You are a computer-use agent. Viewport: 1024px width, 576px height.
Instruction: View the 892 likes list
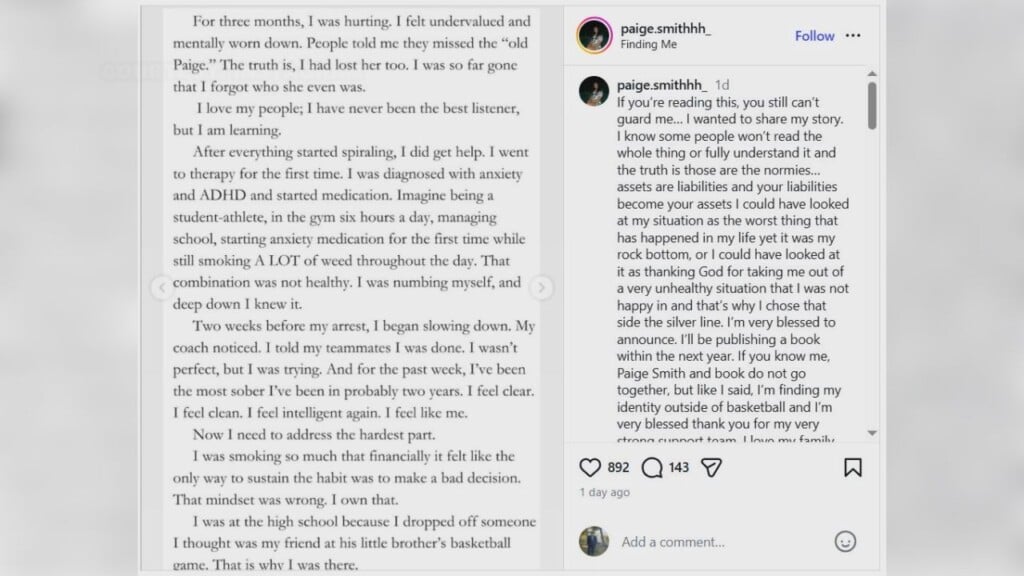(x=618, y=467)
